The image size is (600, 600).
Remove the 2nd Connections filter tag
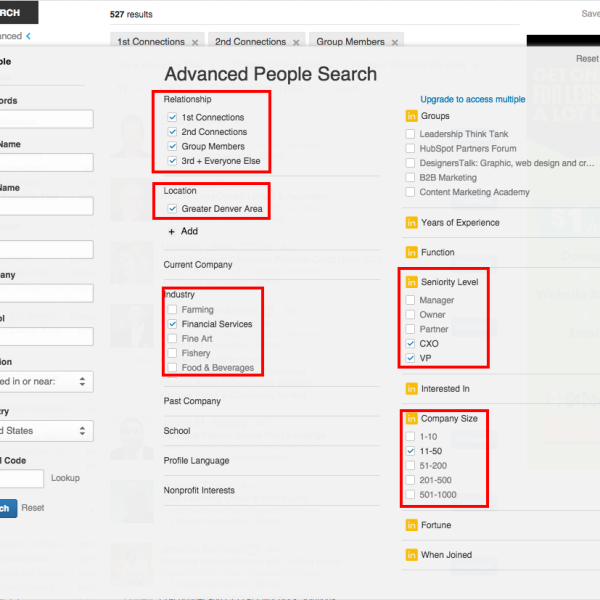click(296, 42)
